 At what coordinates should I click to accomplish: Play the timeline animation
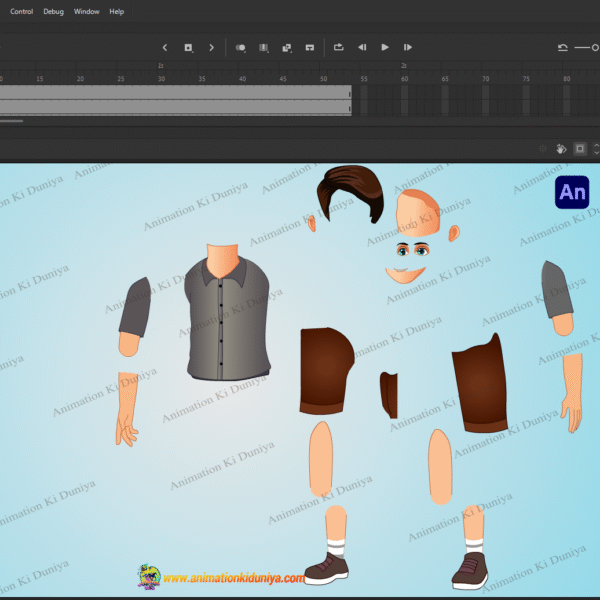pos(385,47)
